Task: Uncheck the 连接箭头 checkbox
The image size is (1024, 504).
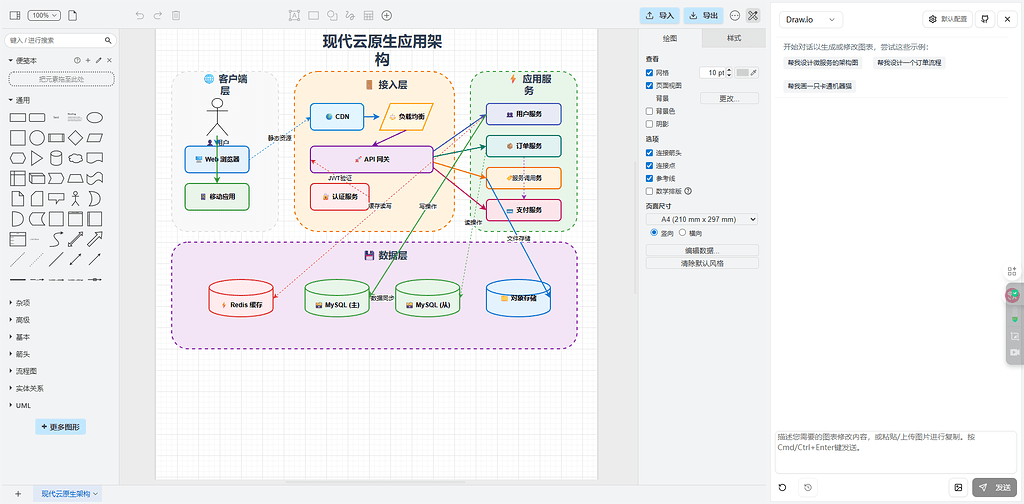Action: pyautogui.click(x=649, y=153)
